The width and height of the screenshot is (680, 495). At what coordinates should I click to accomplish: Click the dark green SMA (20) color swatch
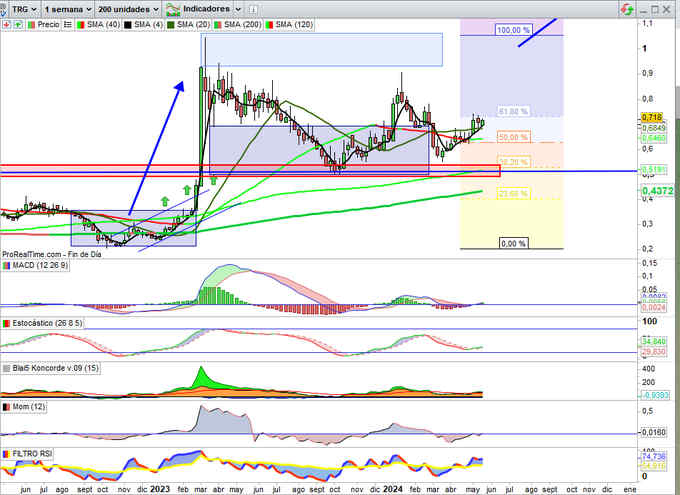click(171, 25)
